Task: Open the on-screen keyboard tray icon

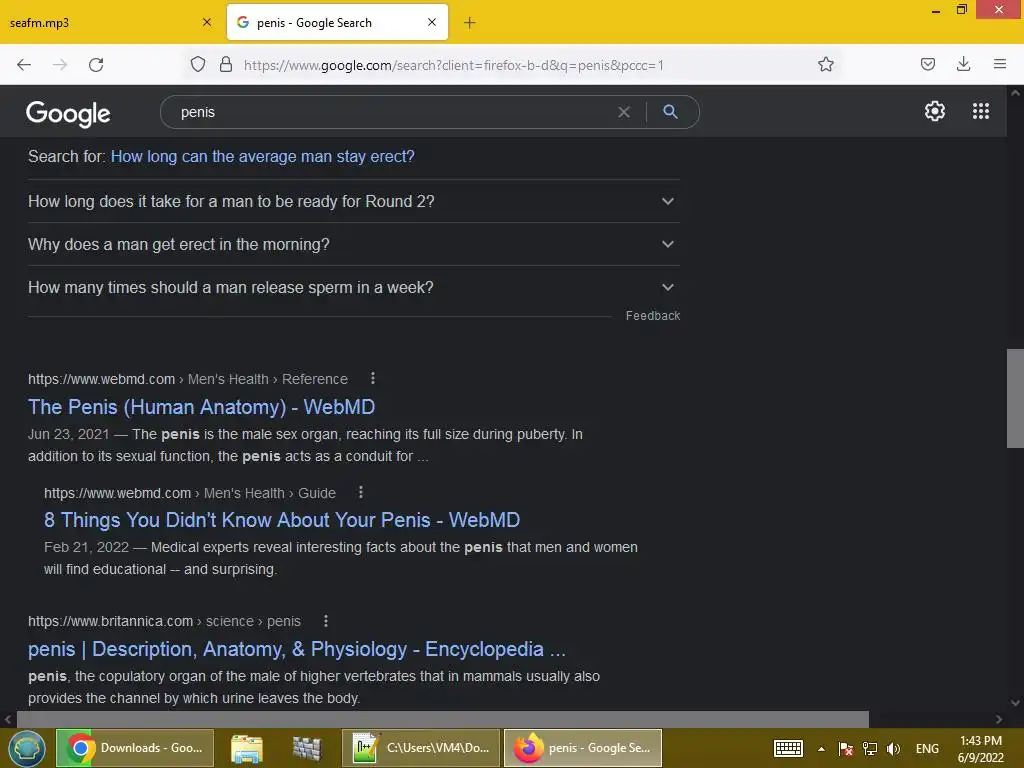Action: pyautogui.click(x=788, y=748)
